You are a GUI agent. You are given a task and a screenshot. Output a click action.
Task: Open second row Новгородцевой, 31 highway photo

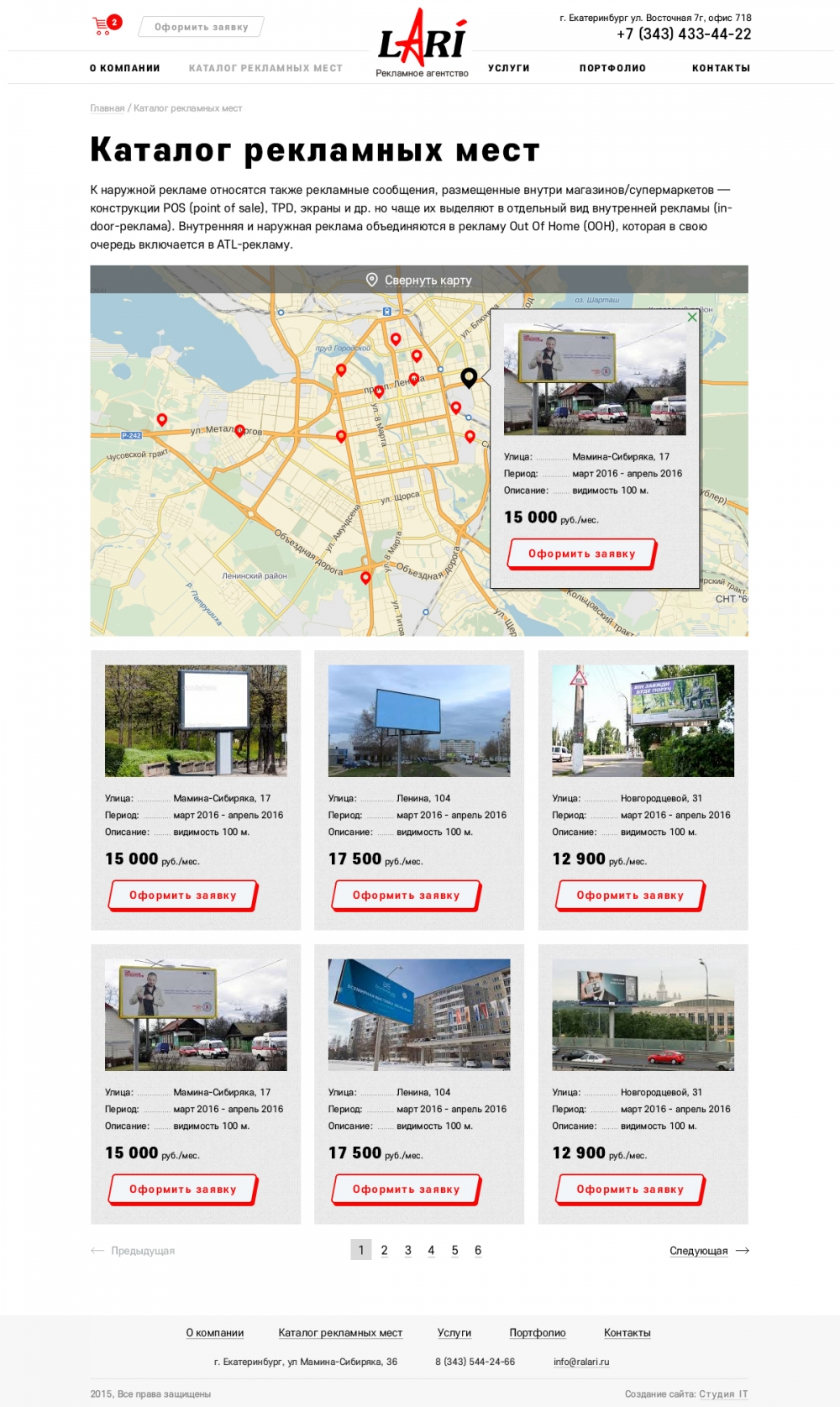pos(643,1015)
